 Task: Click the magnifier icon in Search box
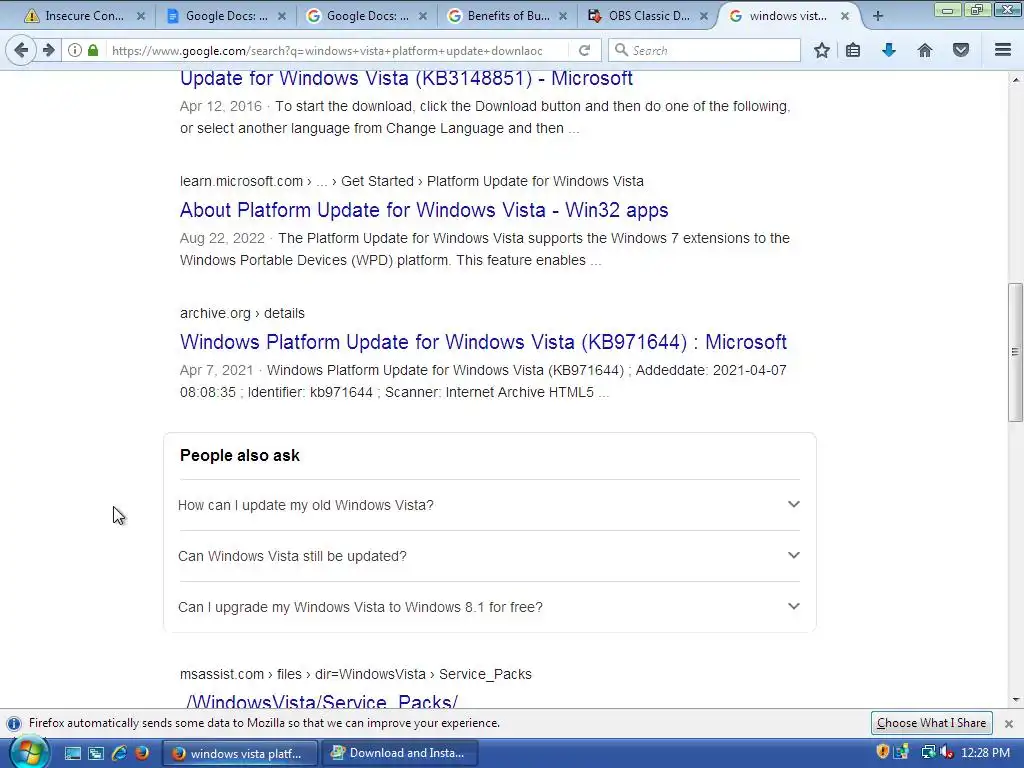coord(621,50)
